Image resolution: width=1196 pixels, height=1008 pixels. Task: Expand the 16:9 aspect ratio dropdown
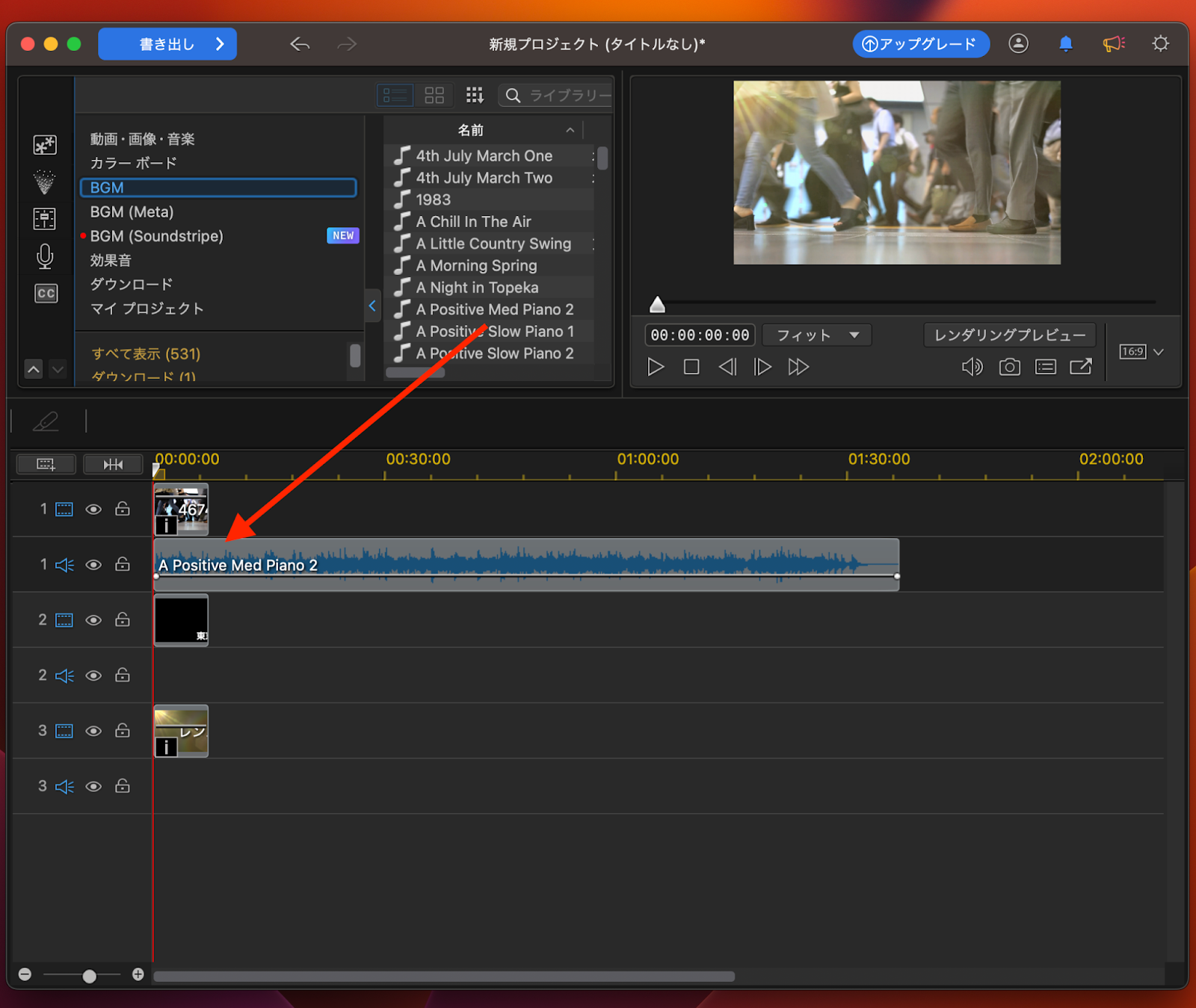click(x=1158, y=352)
